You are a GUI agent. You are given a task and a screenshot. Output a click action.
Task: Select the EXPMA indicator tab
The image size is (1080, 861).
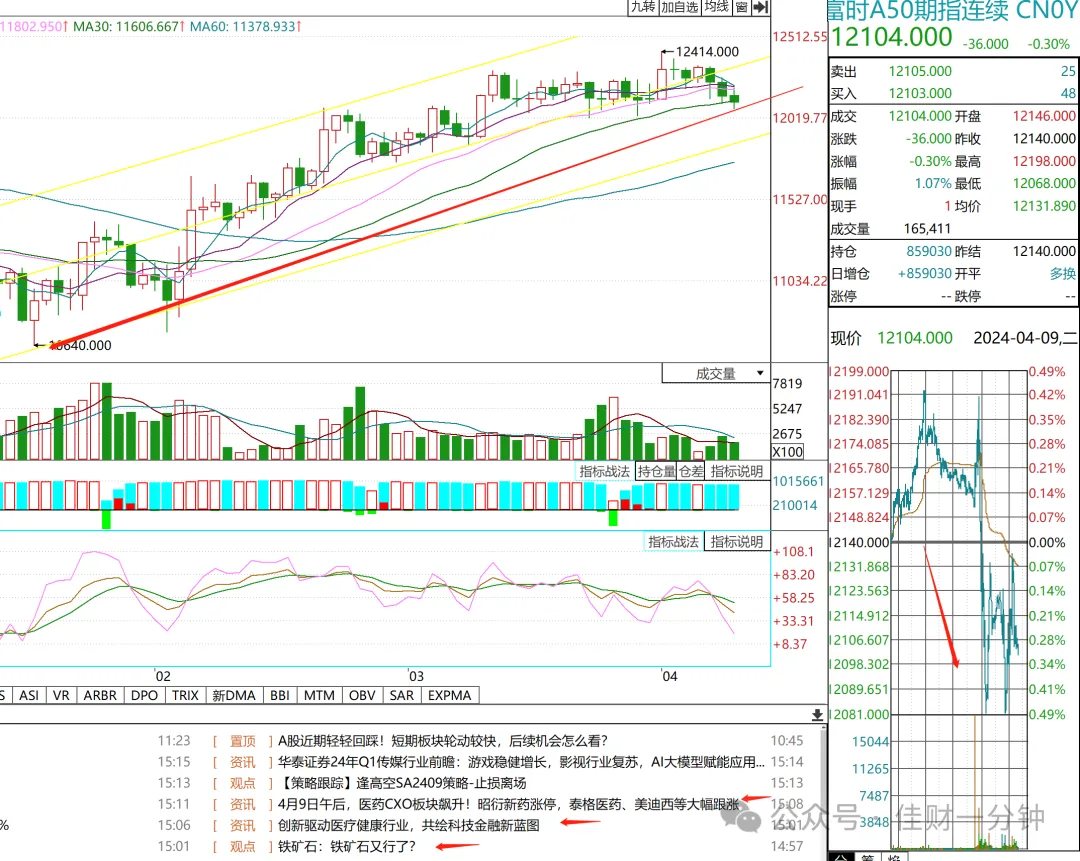tap(450, 696)
